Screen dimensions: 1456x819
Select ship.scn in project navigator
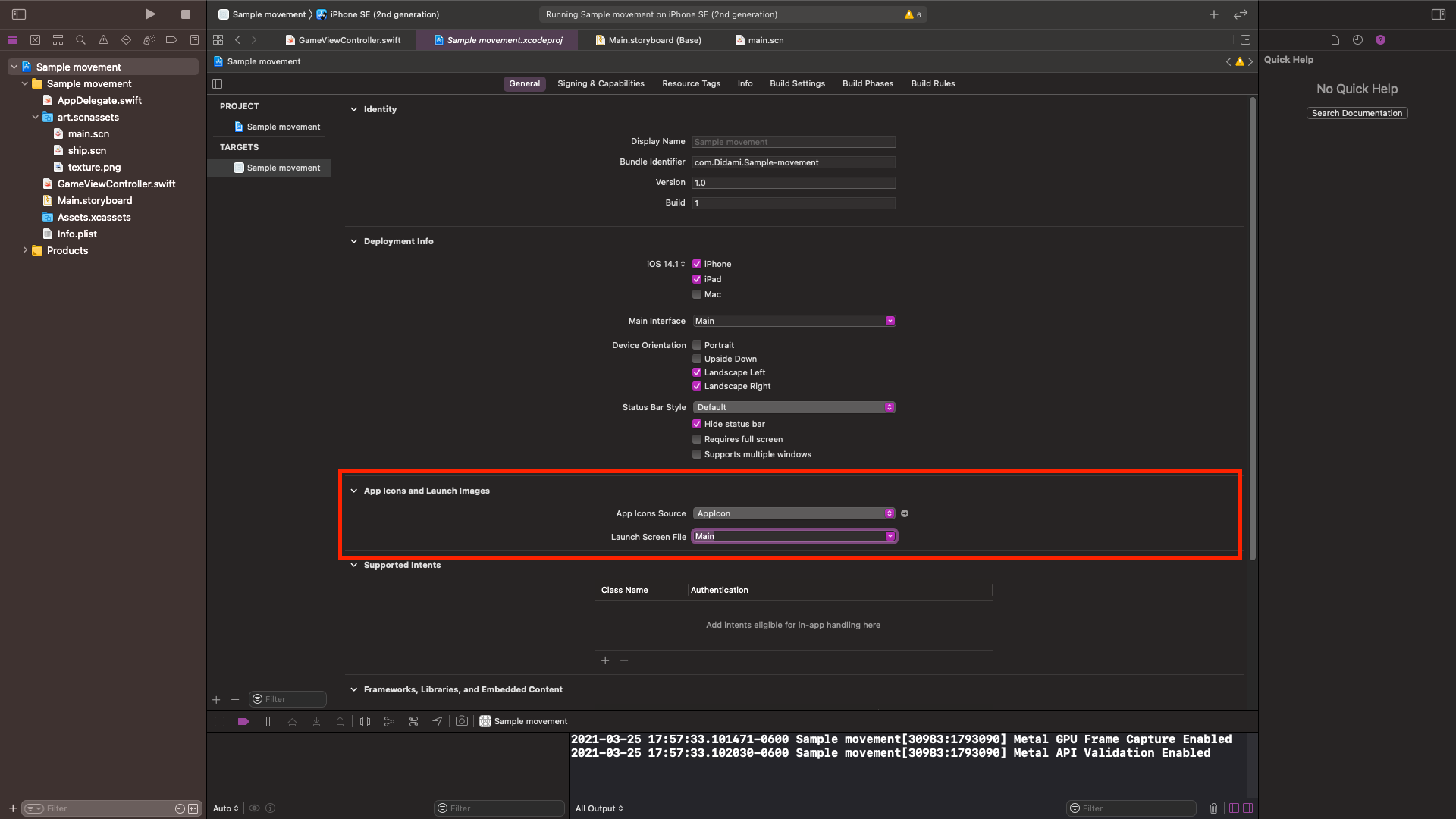point(86,150)
